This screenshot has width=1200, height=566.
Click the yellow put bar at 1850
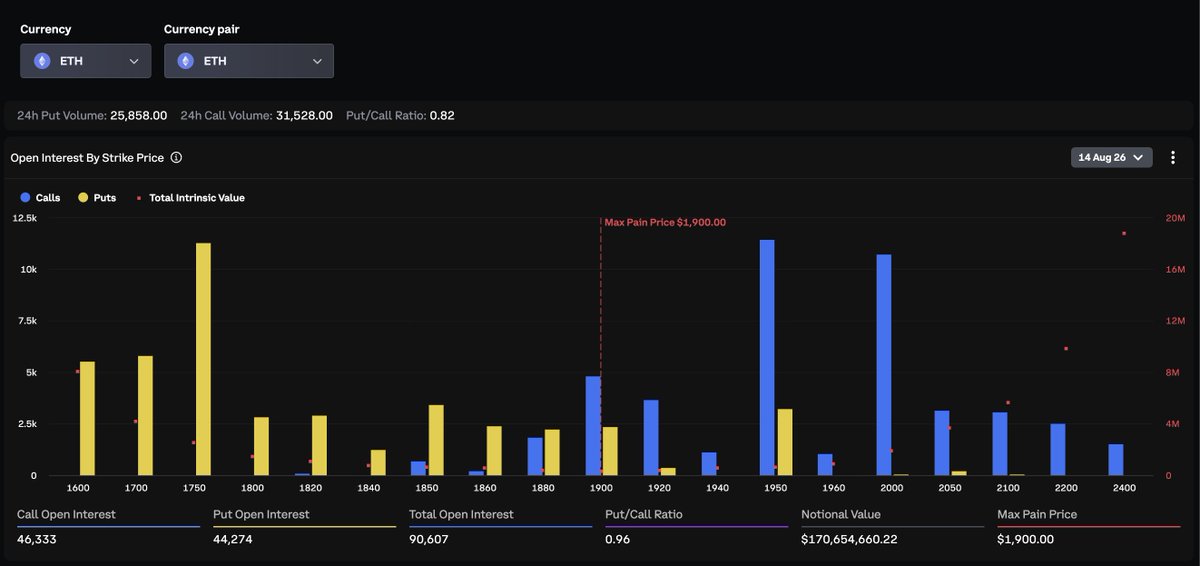[x=436, y=440]
